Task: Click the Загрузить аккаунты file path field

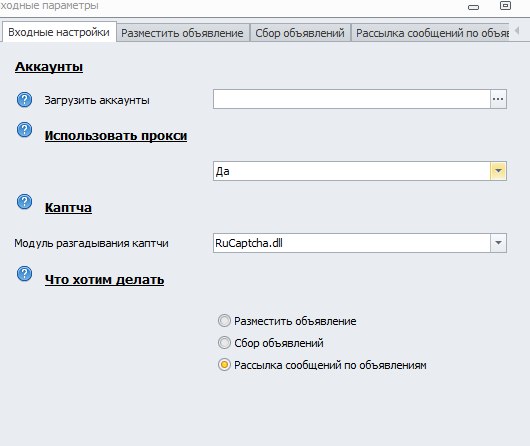Action: pos(352,99)
